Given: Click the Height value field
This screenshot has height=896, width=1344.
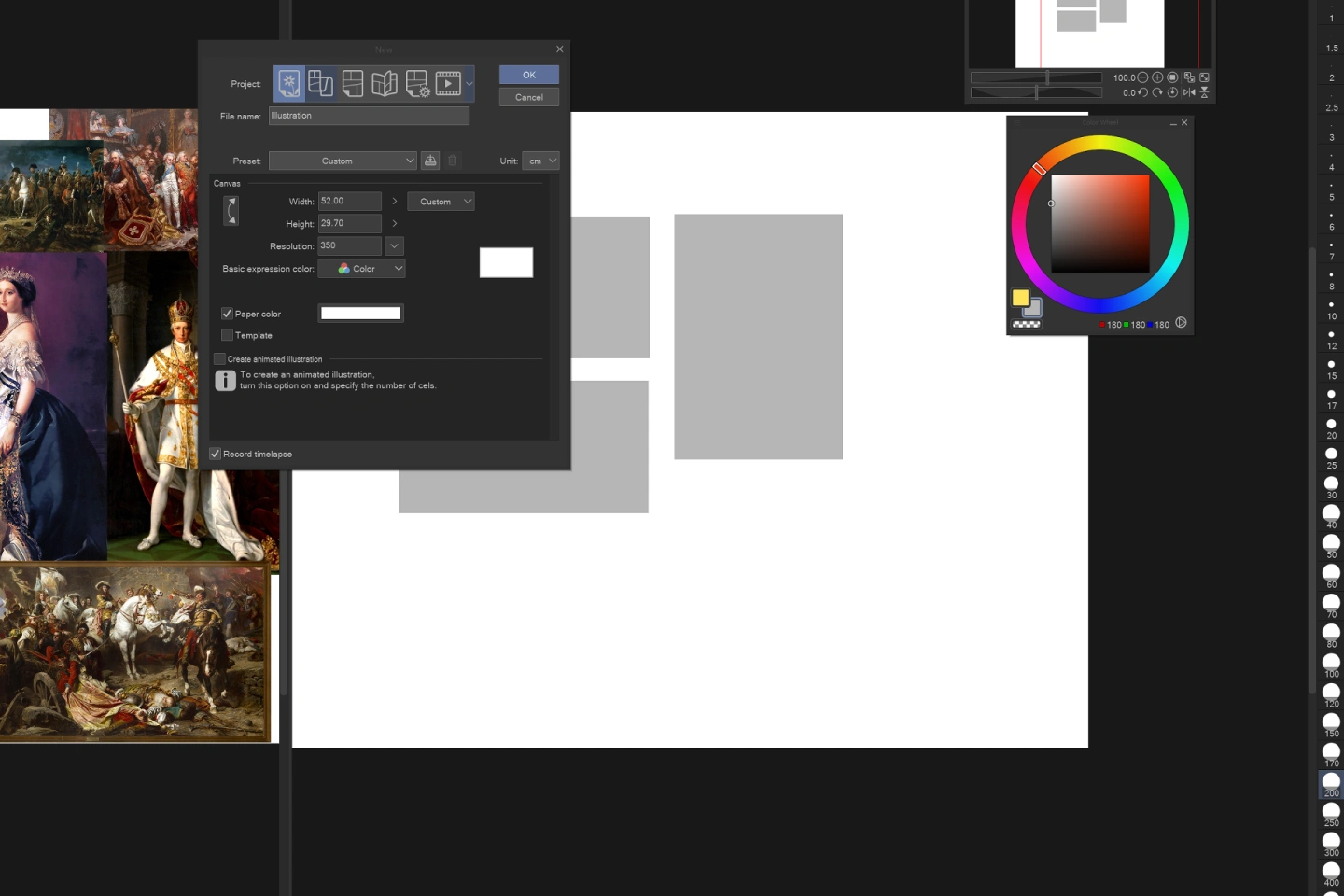Looking at the screenshot, I should (x=350, y=223).
